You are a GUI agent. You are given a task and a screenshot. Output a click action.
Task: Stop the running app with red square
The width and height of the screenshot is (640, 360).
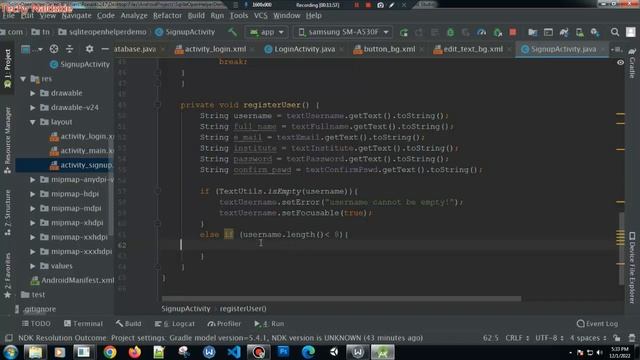(x=513, y=32)
